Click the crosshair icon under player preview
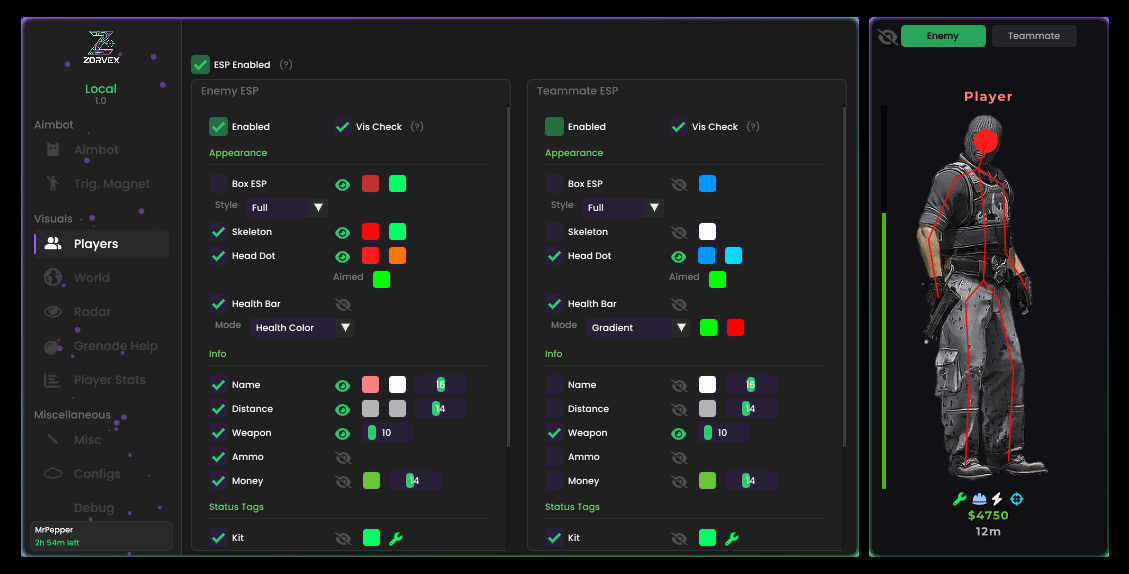Viewport: 1129px width, 574px height. click(x=1017, y=499)
